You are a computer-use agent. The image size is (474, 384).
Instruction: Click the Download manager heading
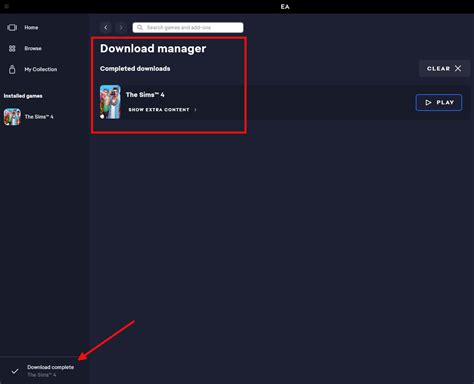coord(153,49)
